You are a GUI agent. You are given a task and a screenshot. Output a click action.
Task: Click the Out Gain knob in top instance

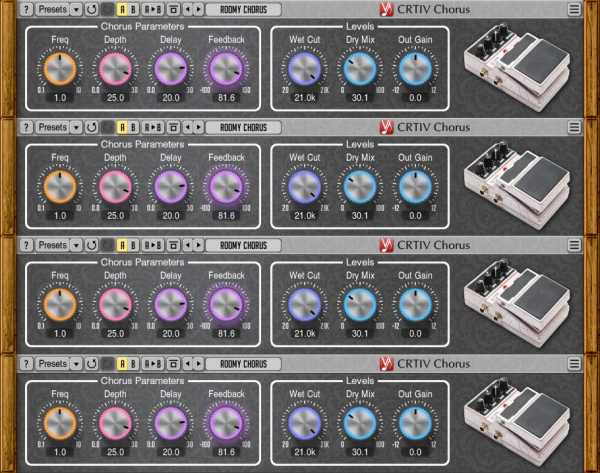click(x=415, y=69)
